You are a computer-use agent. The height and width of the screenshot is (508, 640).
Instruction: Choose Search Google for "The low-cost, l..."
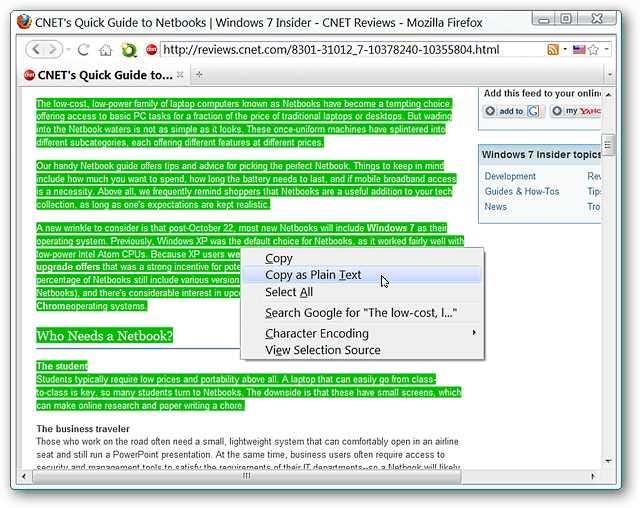[362, 313]
